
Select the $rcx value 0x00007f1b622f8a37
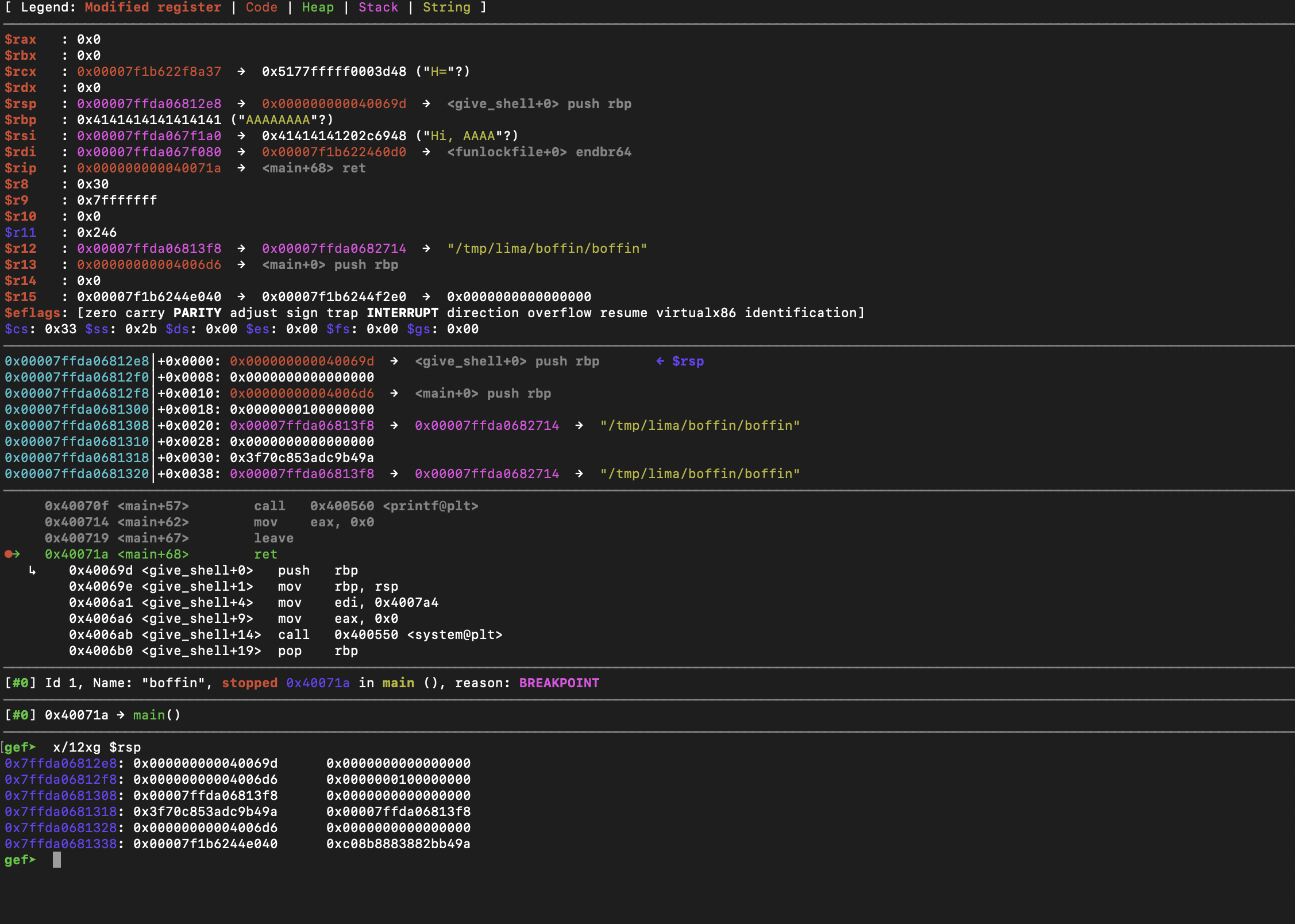pyautogui.click(x=149, y=72)
